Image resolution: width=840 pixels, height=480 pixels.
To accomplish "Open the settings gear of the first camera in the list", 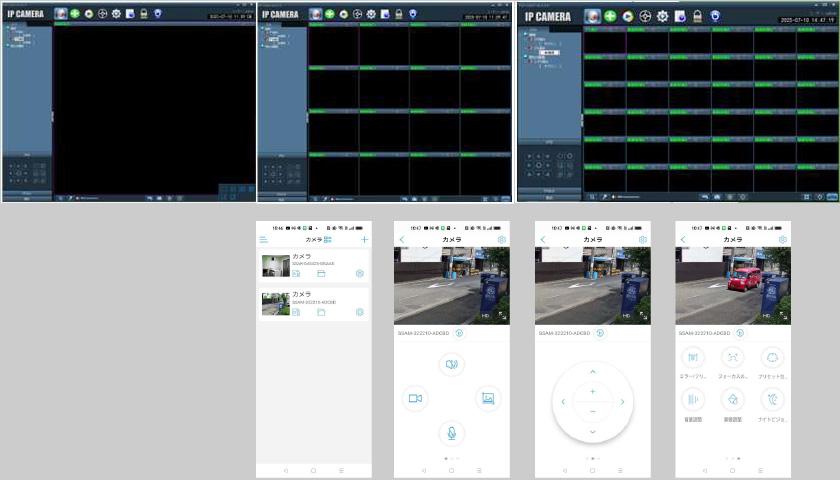I will [x=360, y=274].
